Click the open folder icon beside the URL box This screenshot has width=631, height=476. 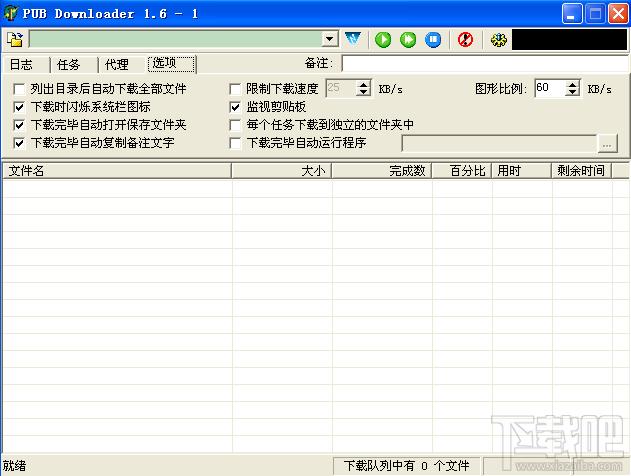[x=15, y=39]
